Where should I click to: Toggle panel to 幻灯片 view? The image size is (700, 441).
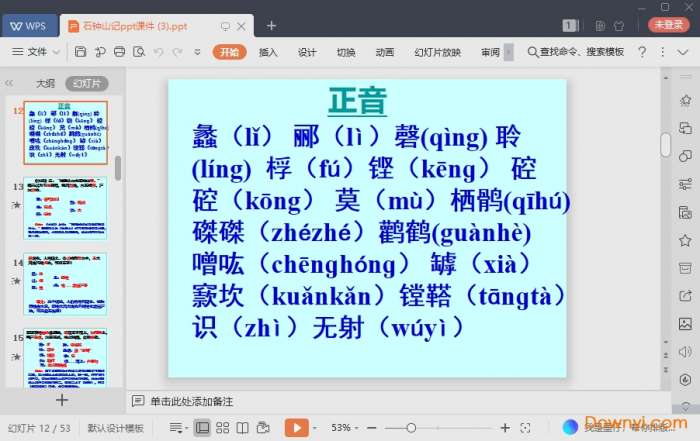[87, 83]
